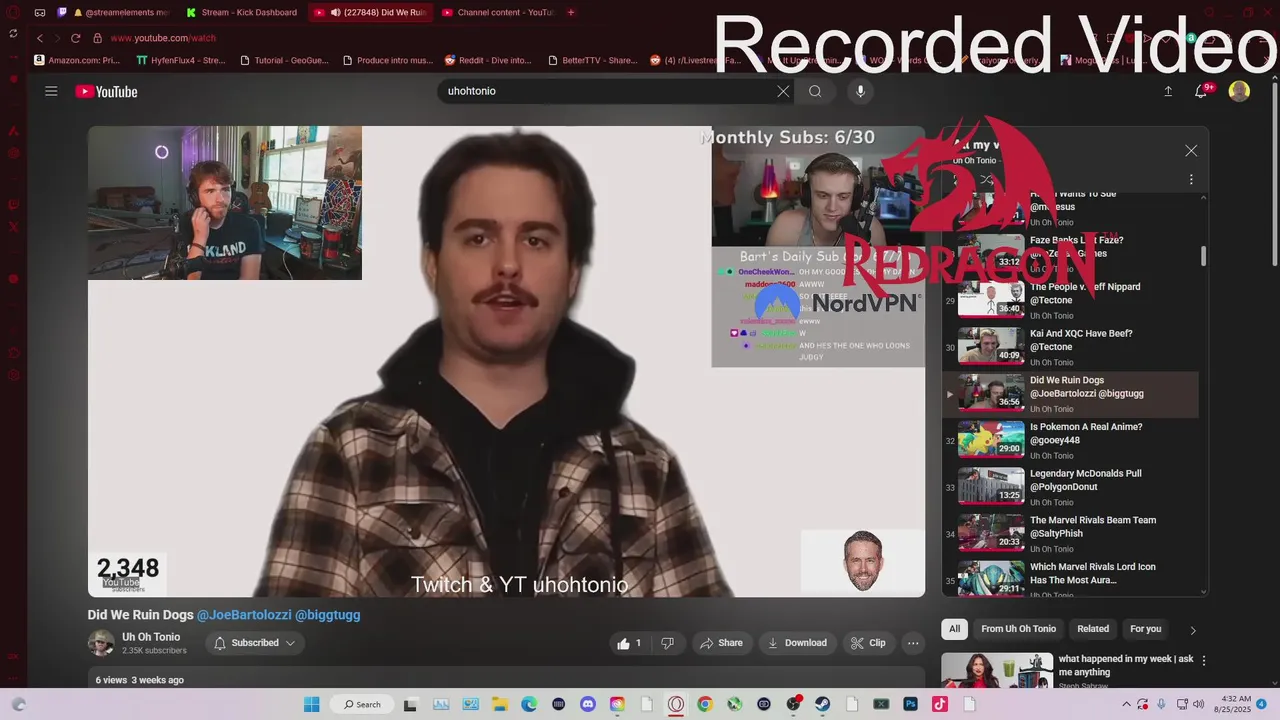Open the YouTube account avatar menu

pos(1239,91)
